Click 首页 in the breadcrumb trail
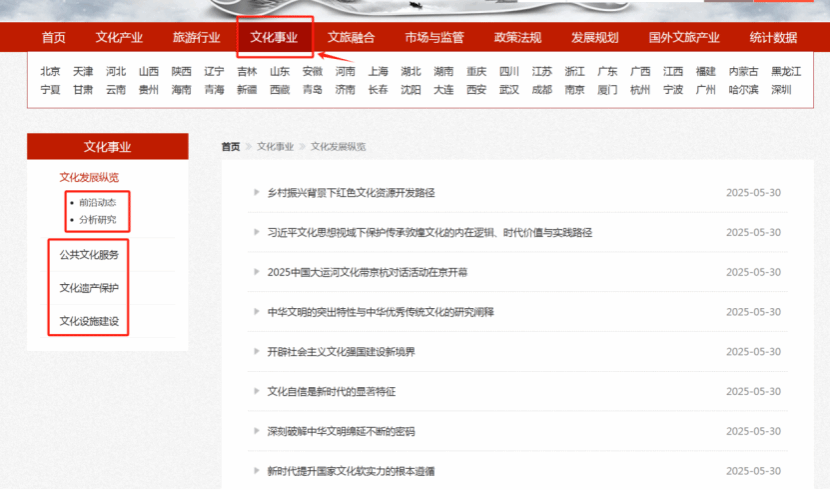This screenshot has width=830, height=490. click(x=230, y=146)
